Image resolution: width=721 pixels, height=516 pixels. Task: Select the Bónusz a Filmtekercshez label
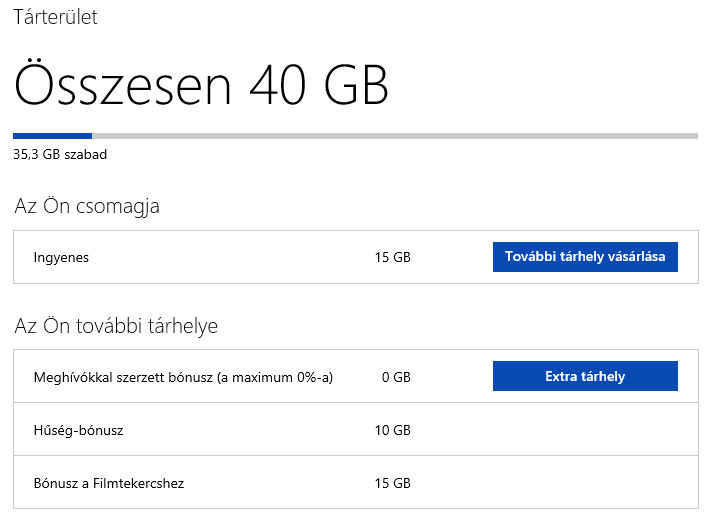point(109,483)
